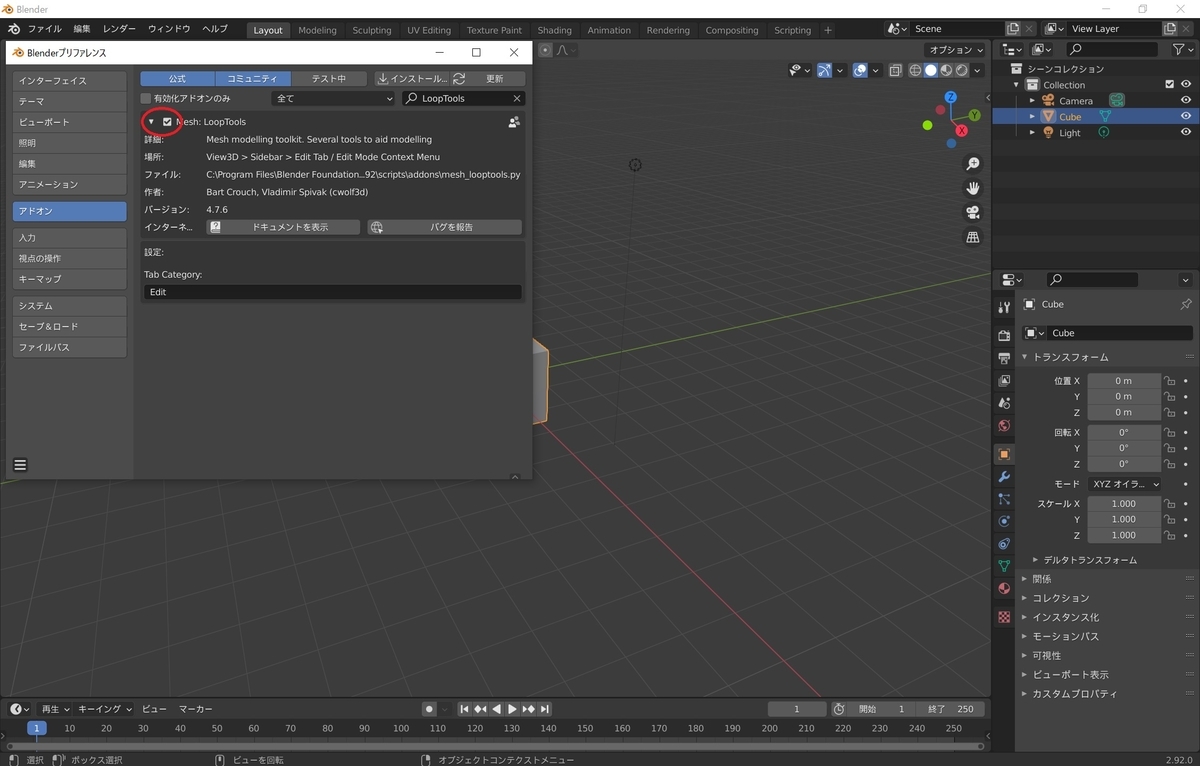Open the ファイル menu
The height and width of the screenshot is (766, 1200).
tap(43, 29)
